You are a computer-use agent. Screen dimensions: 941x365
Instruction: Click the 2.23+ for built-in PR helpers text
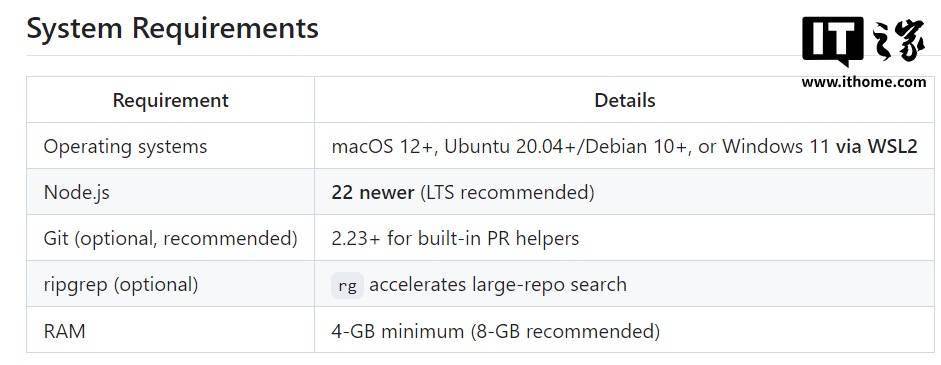point(455,238)
